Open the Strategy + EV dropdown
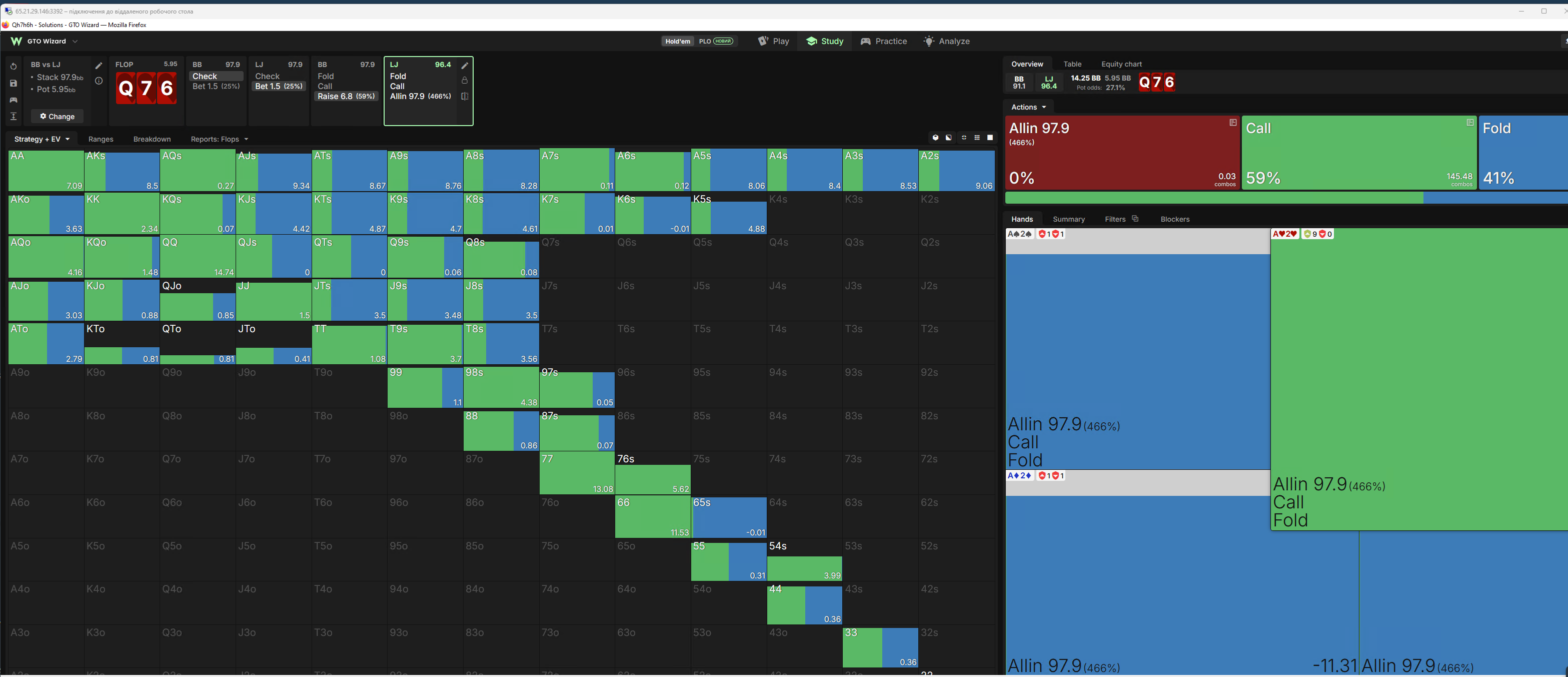1568x677 pixels. 42,139
